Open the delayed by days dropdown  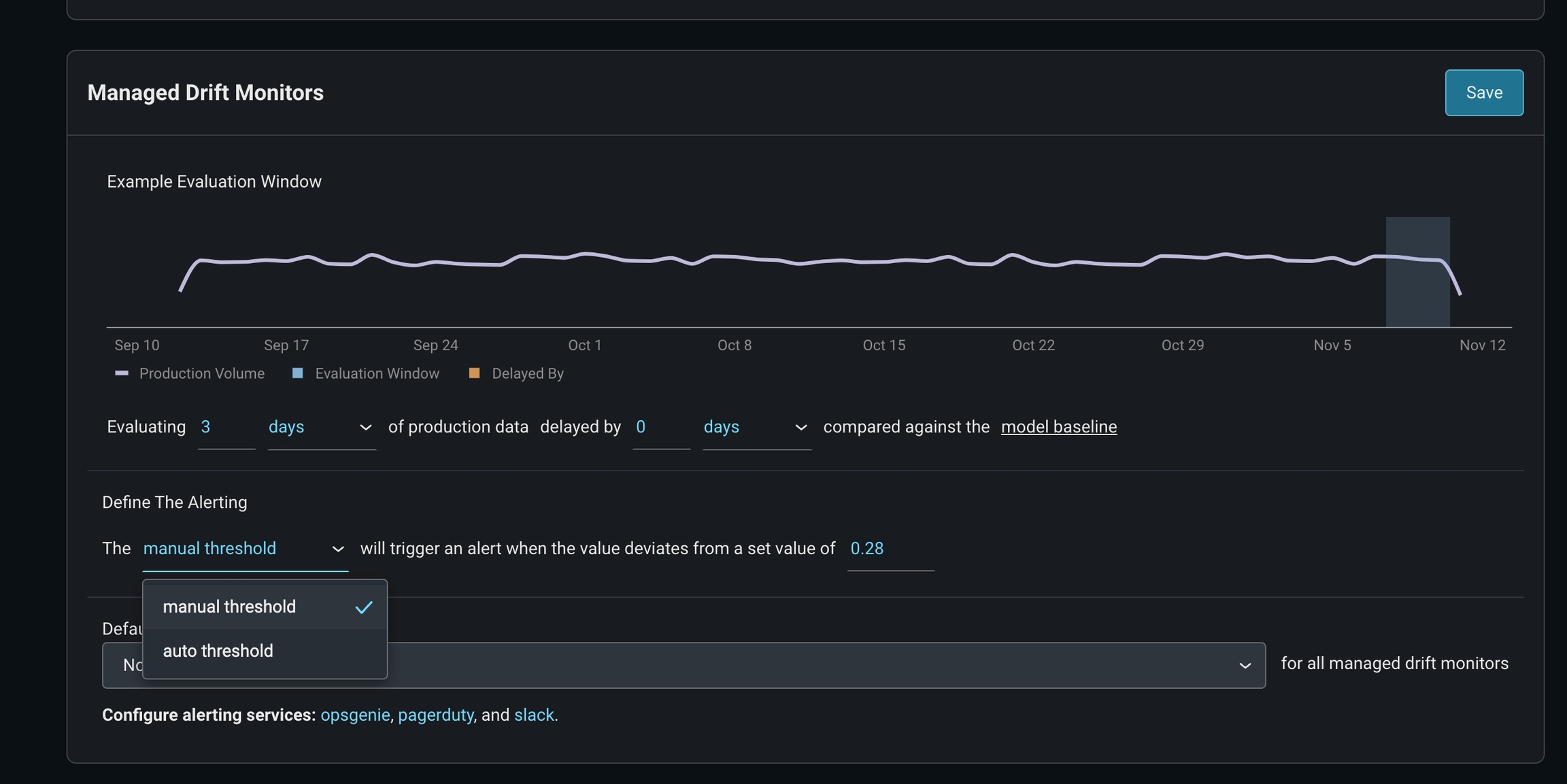tap(756, 427)
